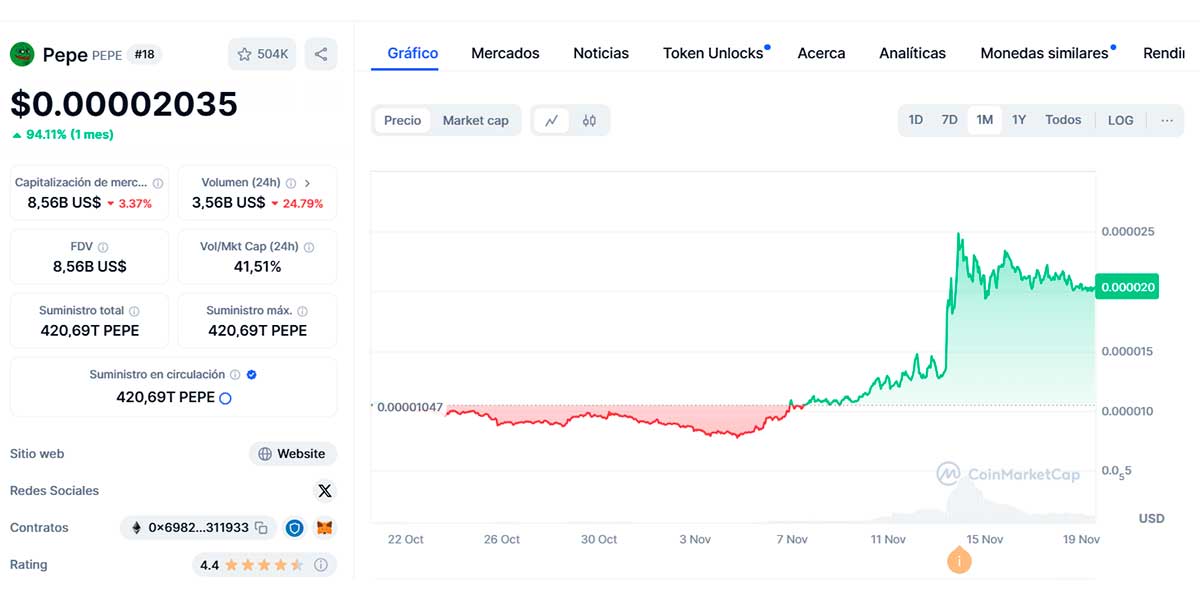Open the share icon button

(x=321, y=54)
